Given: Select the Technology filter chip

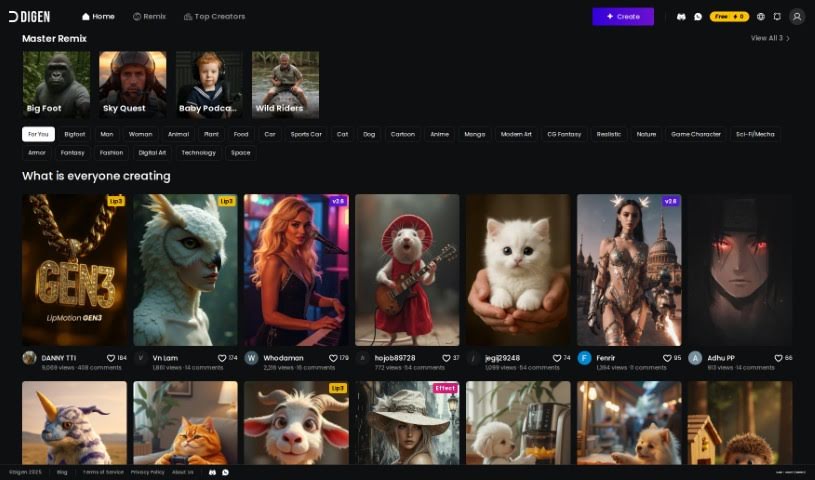Looking at the screenshot, I should [199, 153].
